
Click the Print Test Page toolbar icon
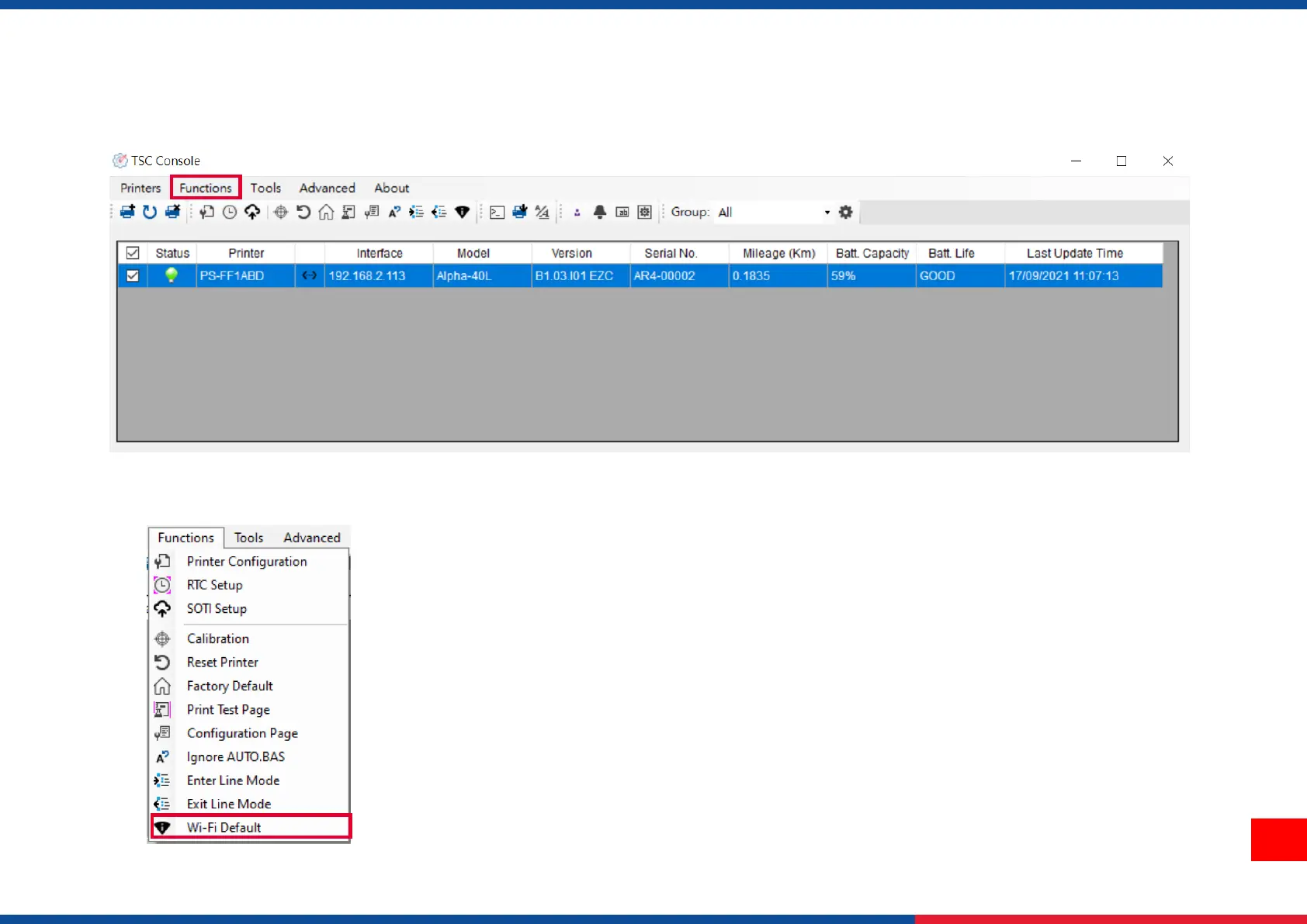[x=349, y=212]
